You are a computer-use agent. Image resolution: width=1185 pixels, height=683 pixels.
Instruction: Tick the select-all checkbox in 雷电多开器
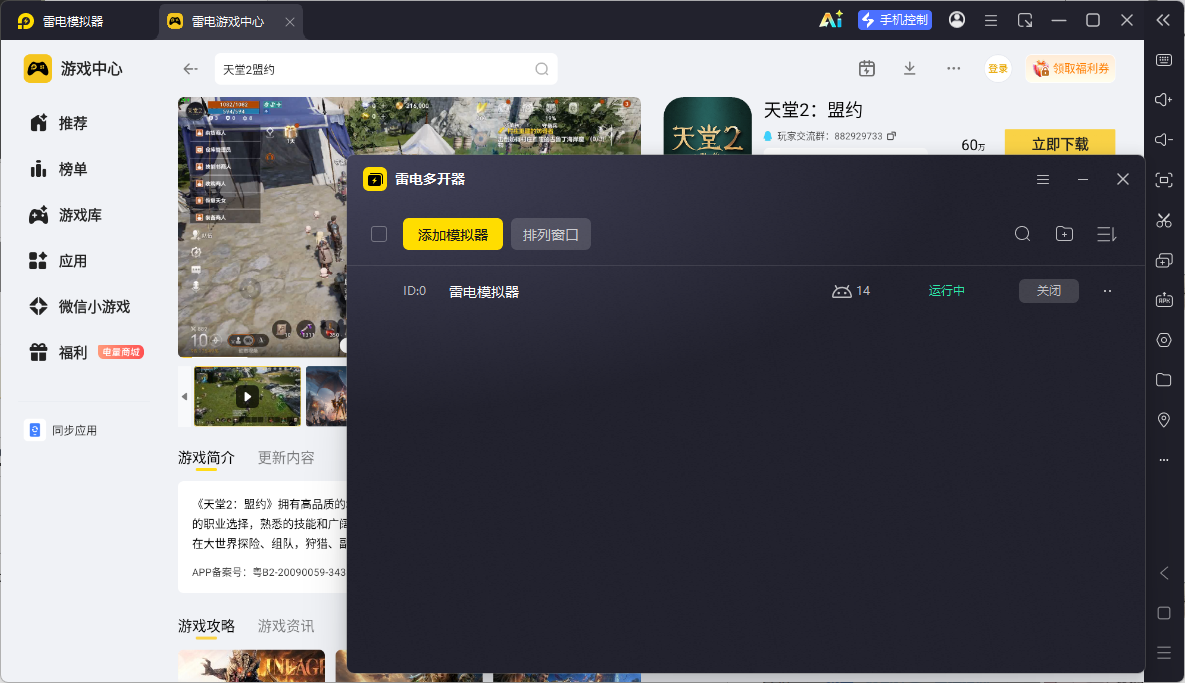point(379,234)
